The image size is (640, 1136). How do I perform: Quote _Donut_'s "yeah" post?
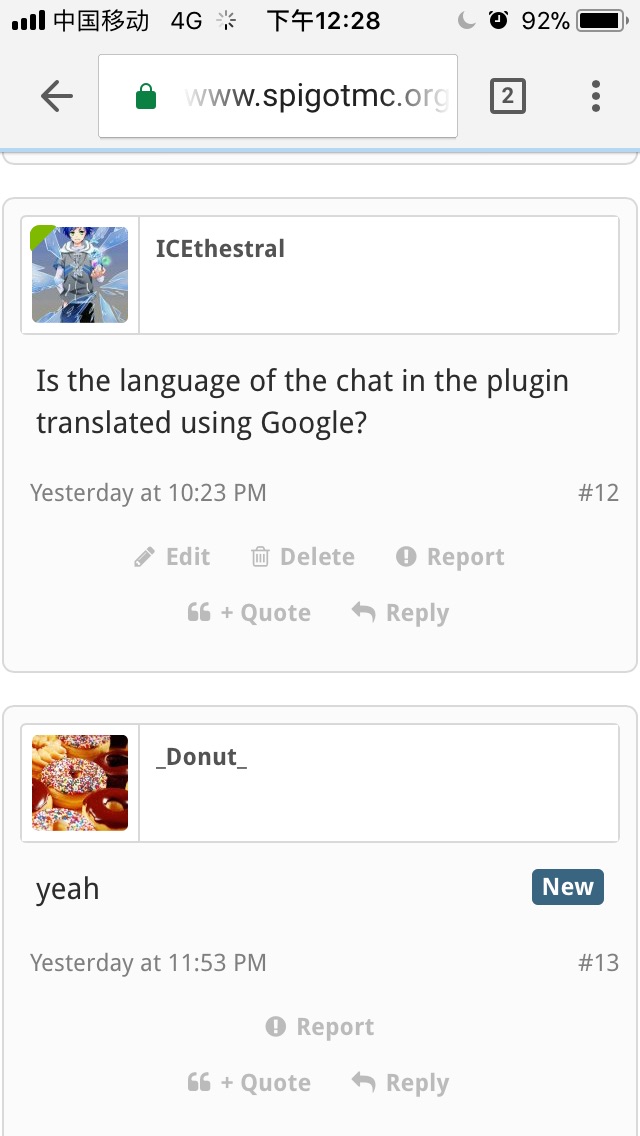(x=249, y=1083)
